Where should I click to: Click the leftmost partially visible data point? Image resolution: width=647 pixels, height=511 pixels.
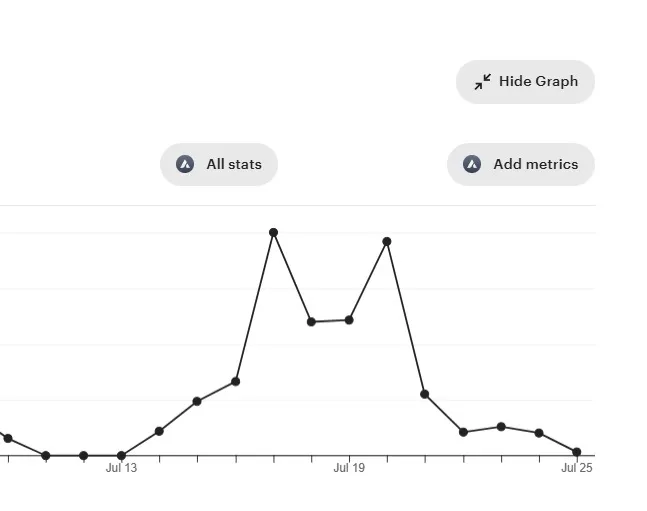coord(8,438)
